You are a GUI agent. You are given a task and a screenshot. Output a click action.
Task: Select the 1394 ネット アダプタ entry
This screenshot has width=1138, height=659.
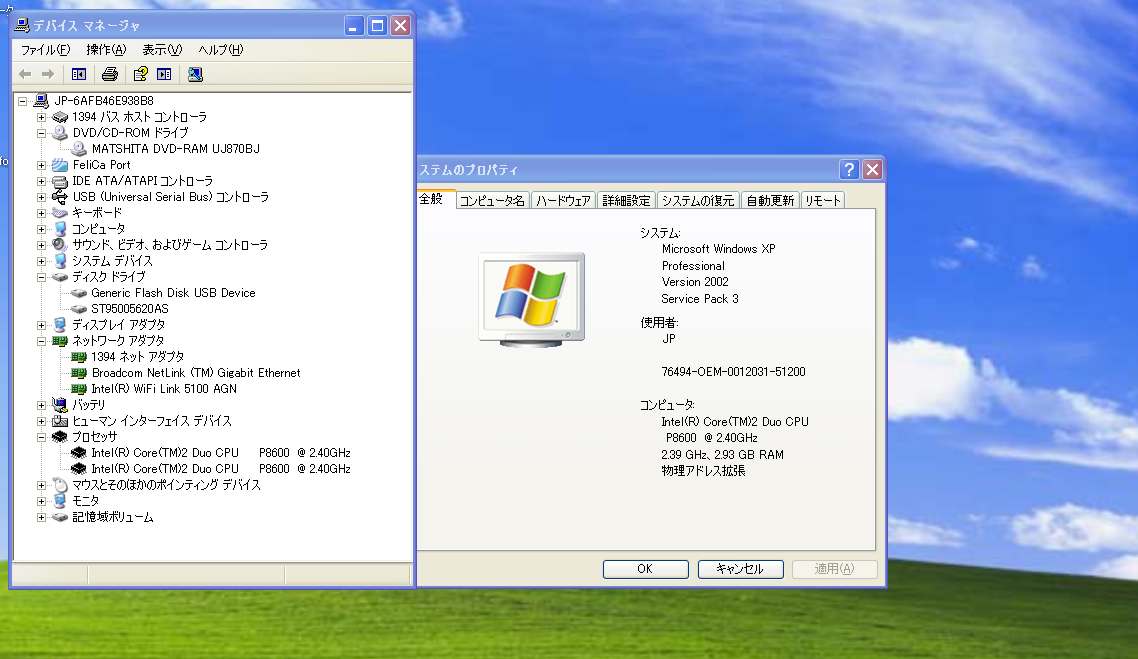[x=137, y=357]
